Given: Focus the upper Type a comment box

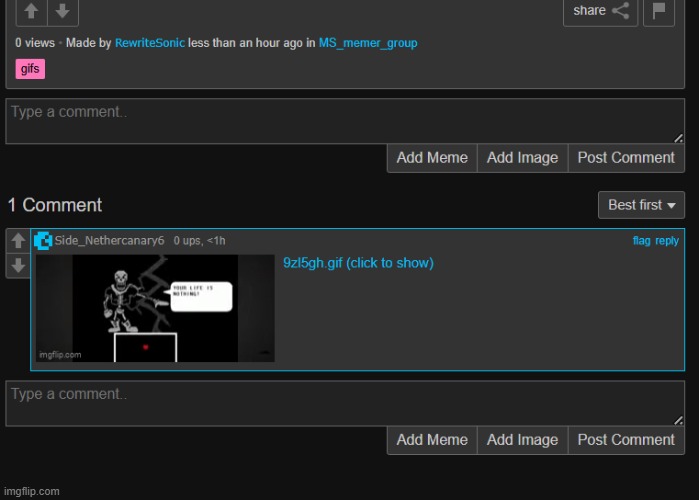Looking at the screenshot, I should coord(345,121).
